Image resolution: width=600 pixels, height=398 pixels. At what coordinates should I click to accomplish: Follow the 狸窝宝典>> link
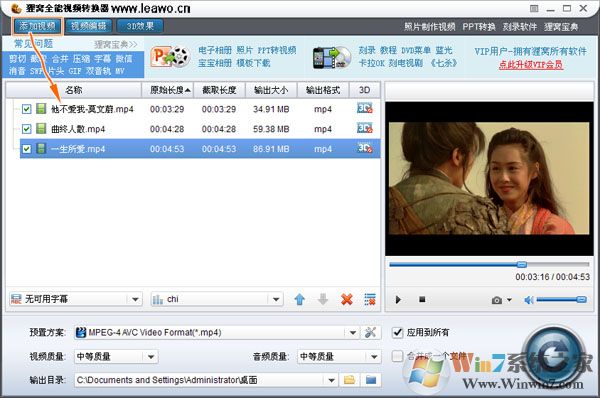116,44
